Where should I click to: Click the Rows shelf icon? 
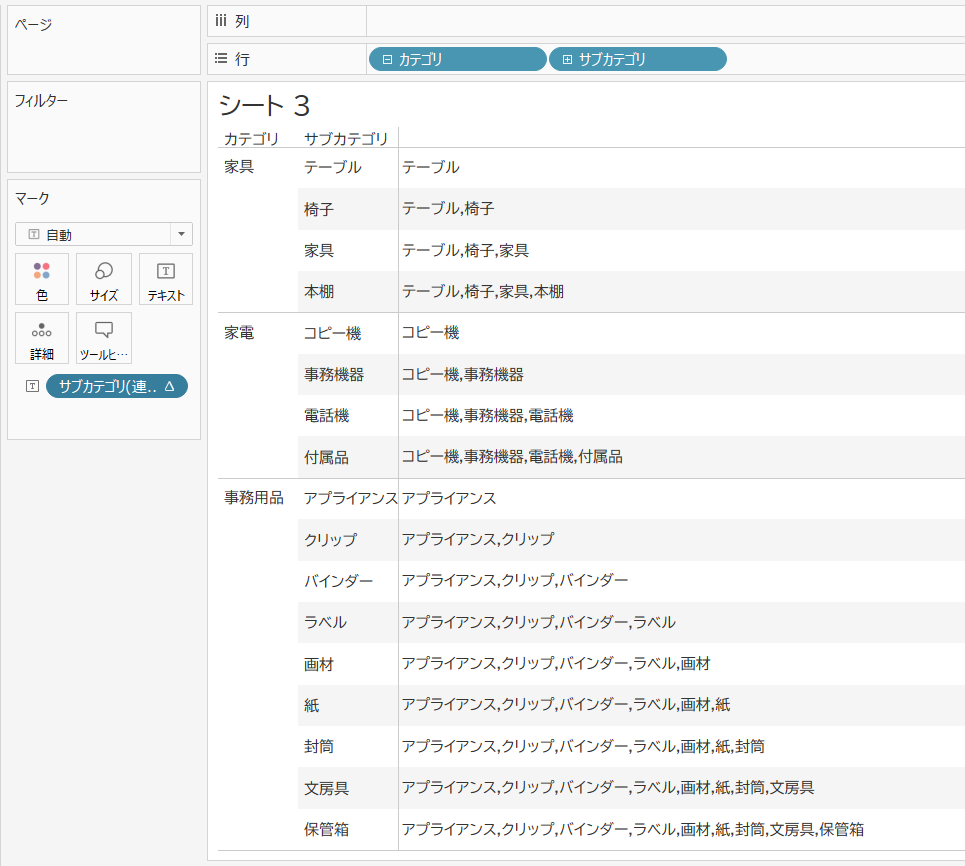tap(221, 58)
